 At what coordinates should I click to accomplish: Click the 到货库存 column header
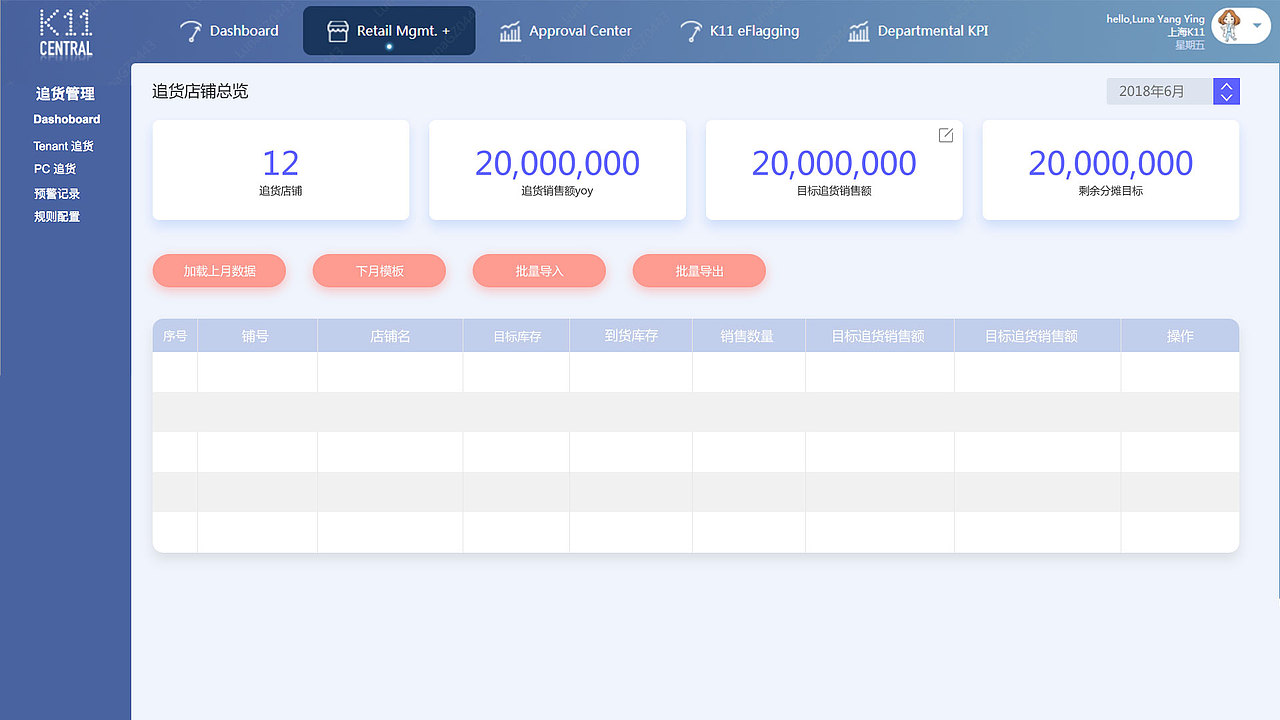click(631, 336)
